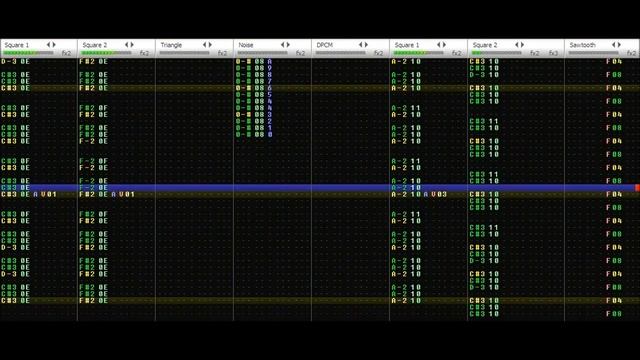
Task: Select V01 effect beside C#3 0E
Action: 49,194
